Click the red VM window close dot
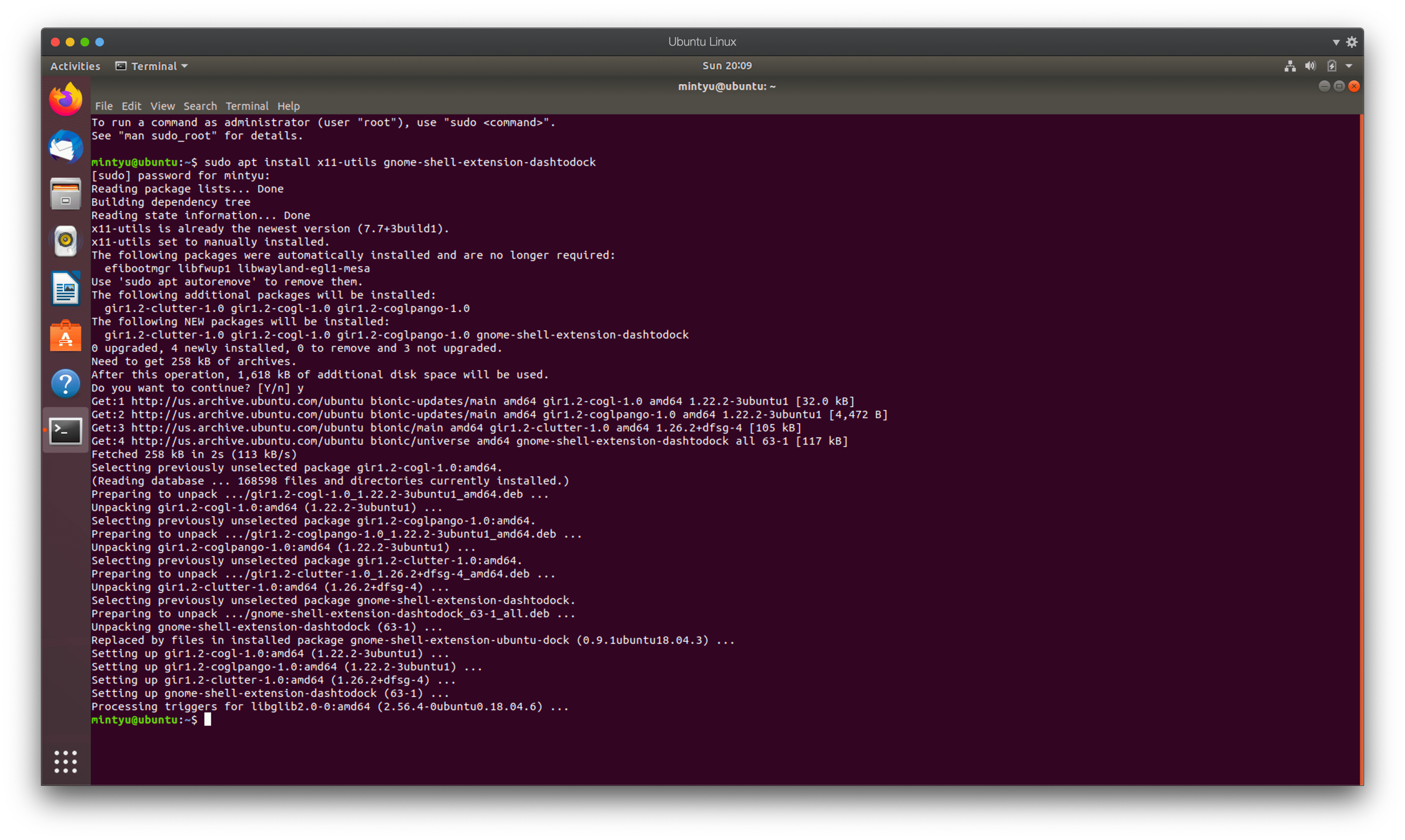 pos(55,42)
